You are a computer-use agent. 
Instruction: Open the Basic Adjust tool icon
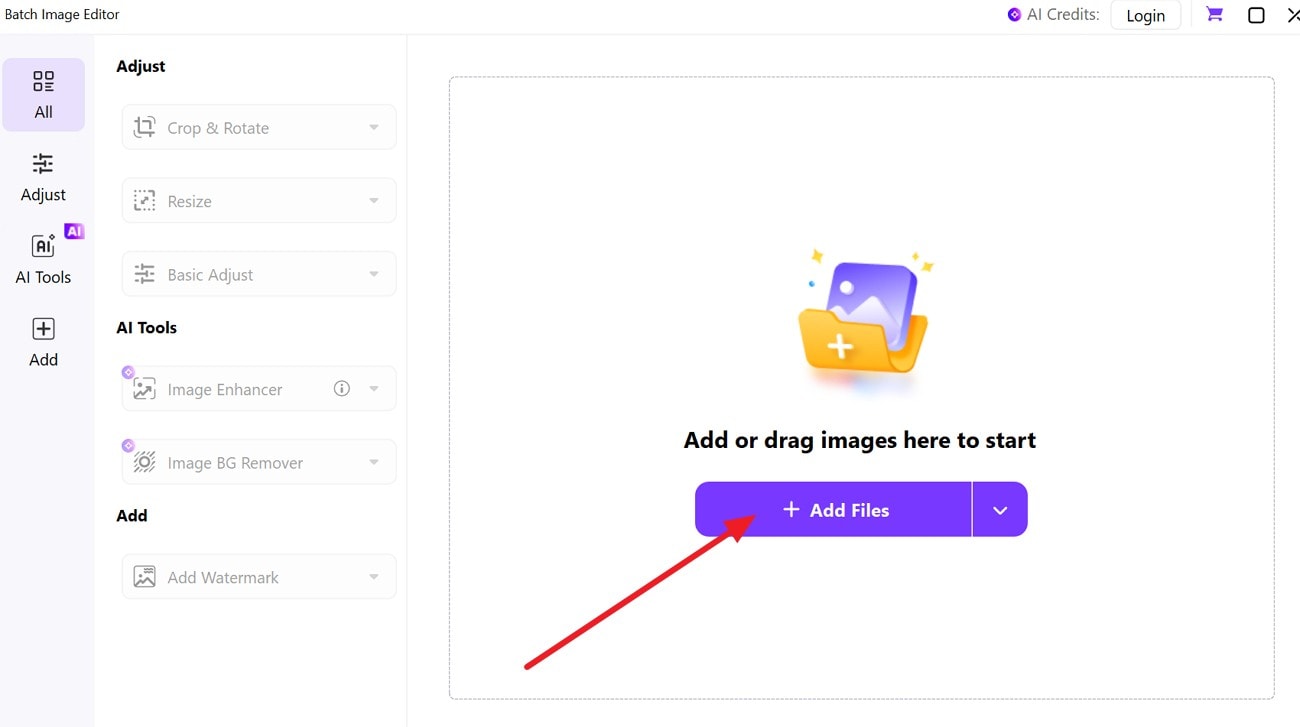(x=144, y=273)
